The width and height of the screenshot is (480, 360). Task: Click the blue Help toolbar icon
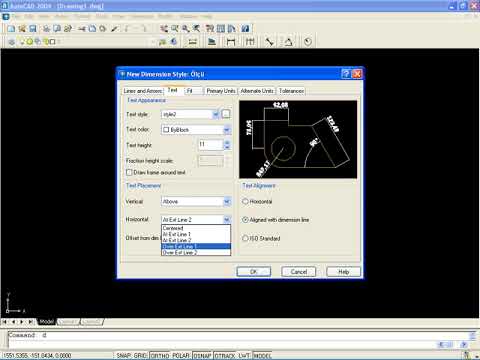pyautogui.click(x=245, y=29)
